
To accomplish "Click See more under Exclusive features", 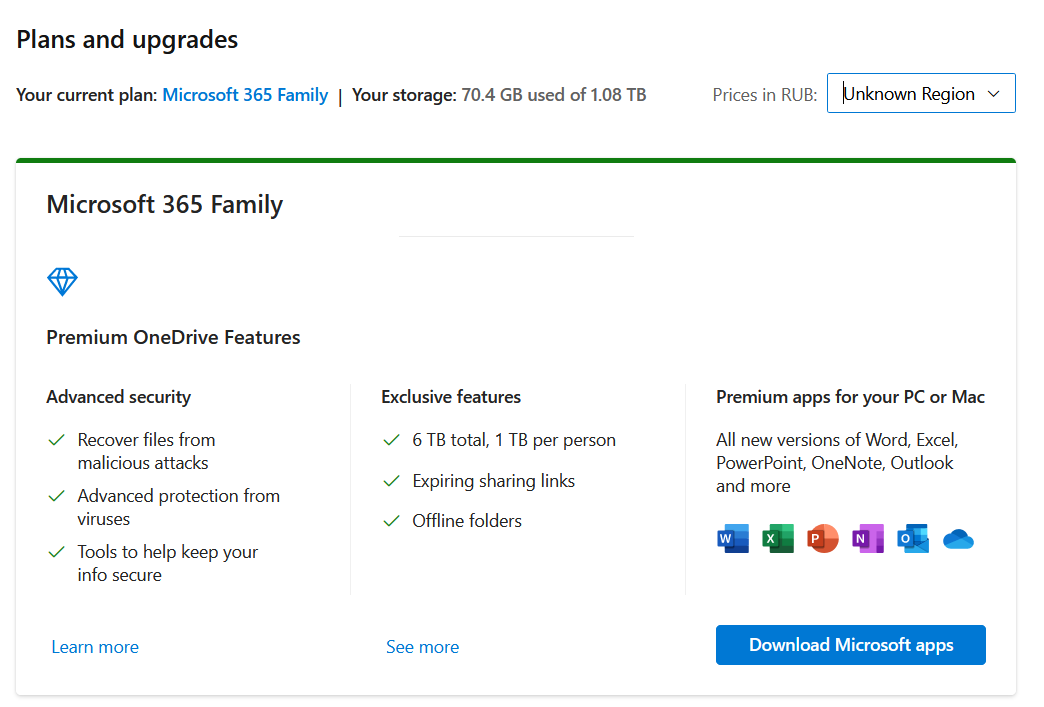I will [x=423, y=647].
